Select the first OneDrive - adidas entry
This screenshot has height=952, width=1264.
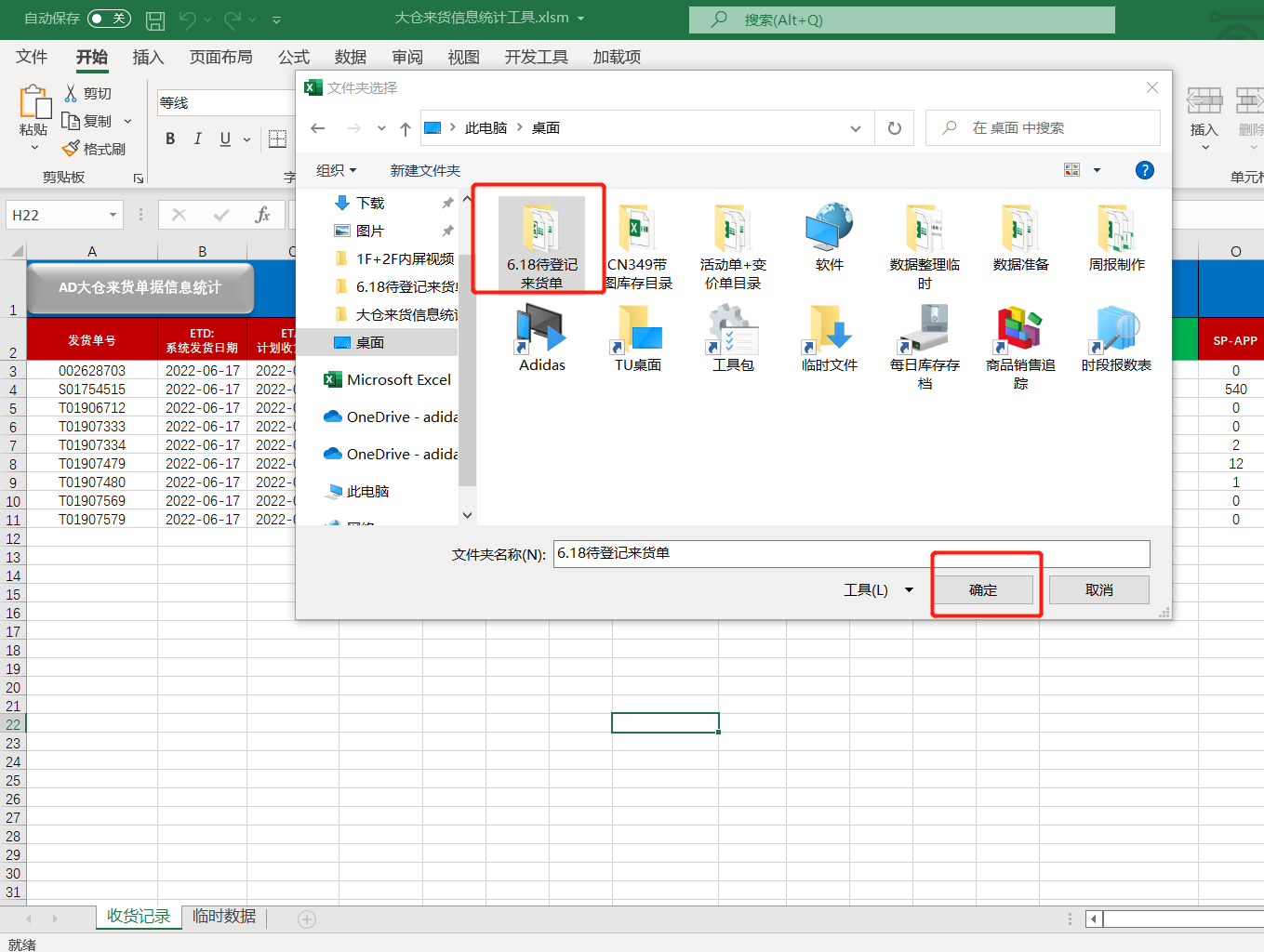(391, 416)
